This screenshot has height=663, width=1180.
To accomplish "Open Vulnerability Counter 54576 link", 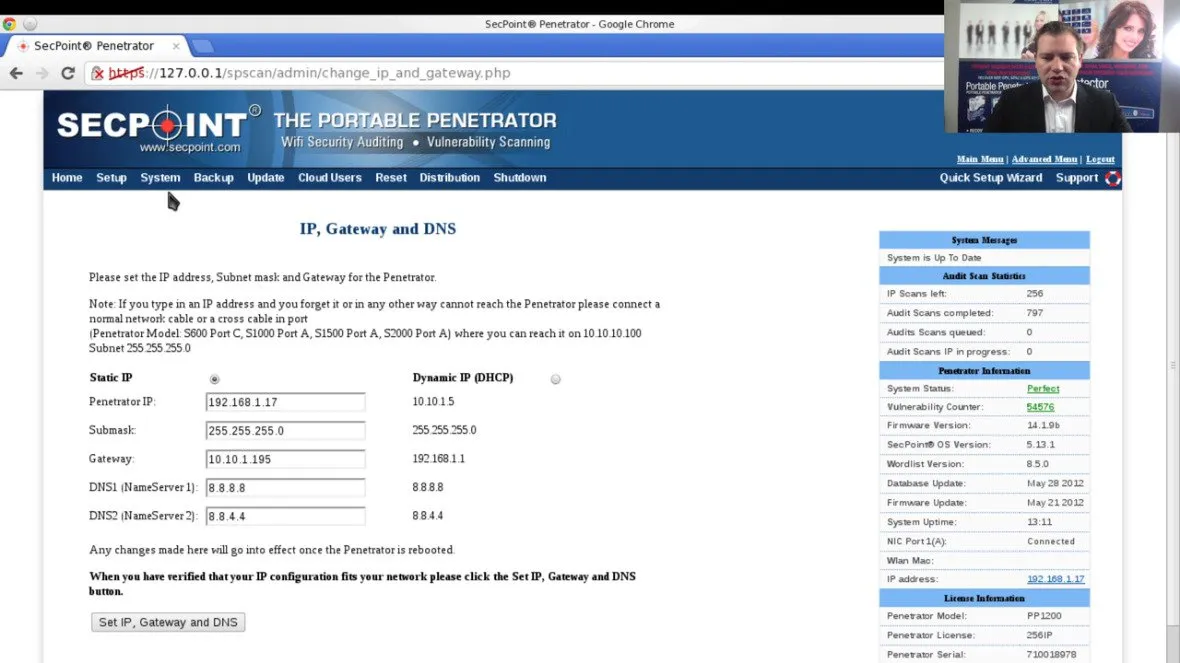I will [1040, 407].
